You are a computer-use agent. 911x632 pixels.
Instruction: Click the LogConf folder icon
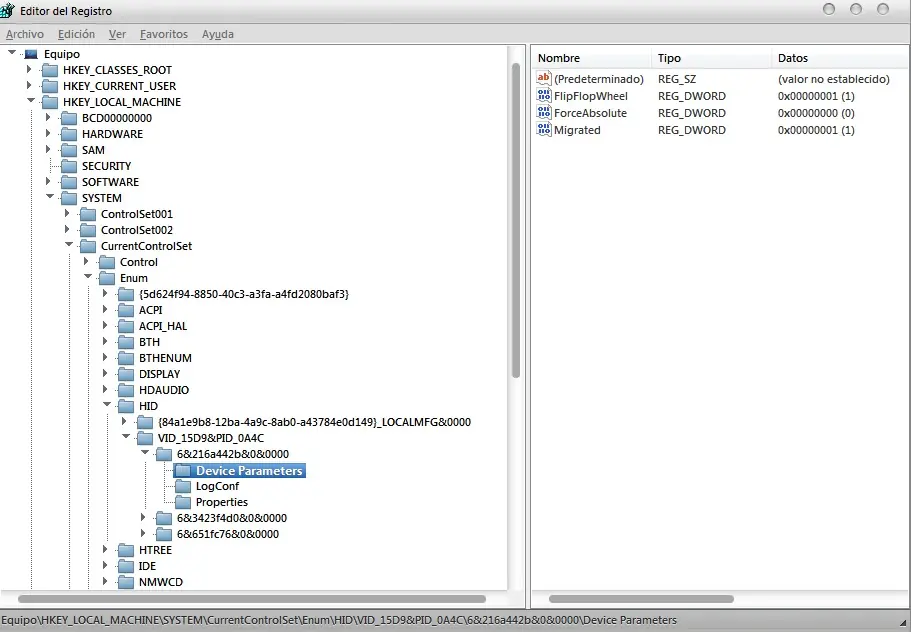click(x=183, y=486)
